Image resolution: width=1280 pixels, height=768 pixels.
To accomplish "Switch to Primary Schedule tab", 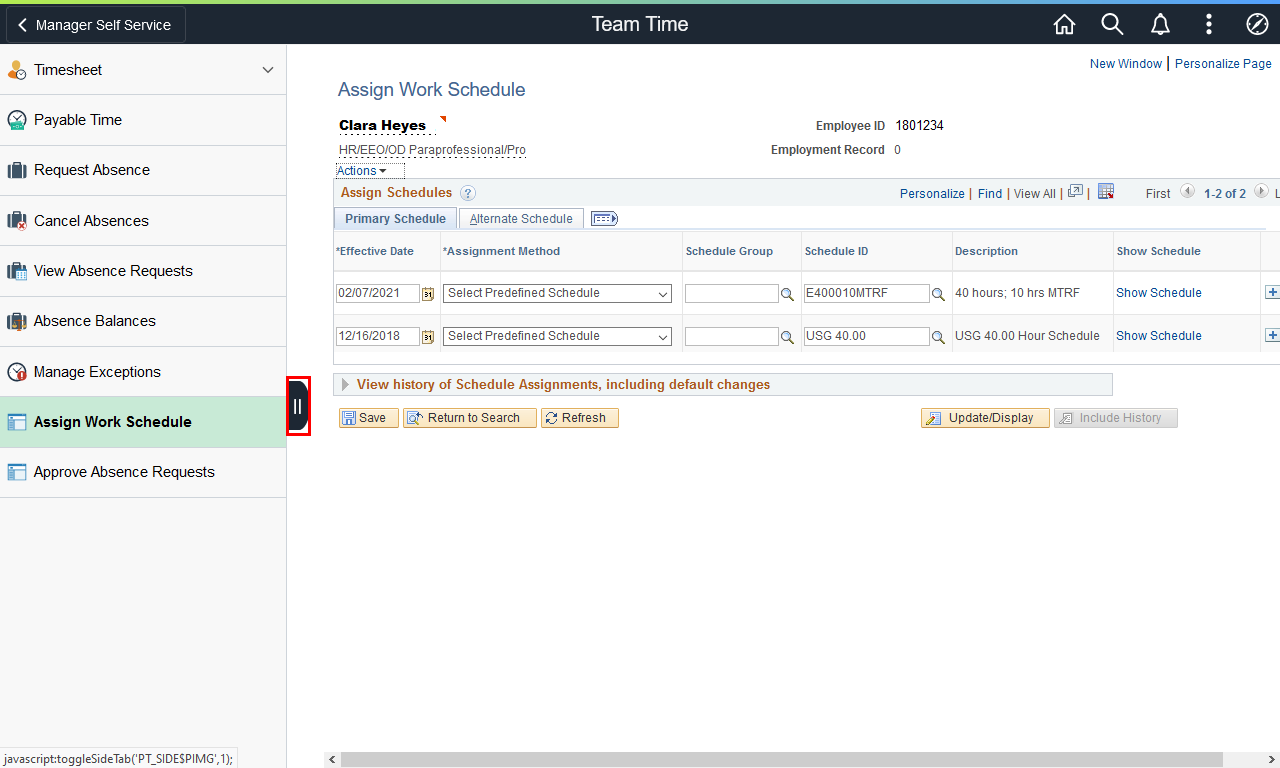I will (x=395, y=218).
